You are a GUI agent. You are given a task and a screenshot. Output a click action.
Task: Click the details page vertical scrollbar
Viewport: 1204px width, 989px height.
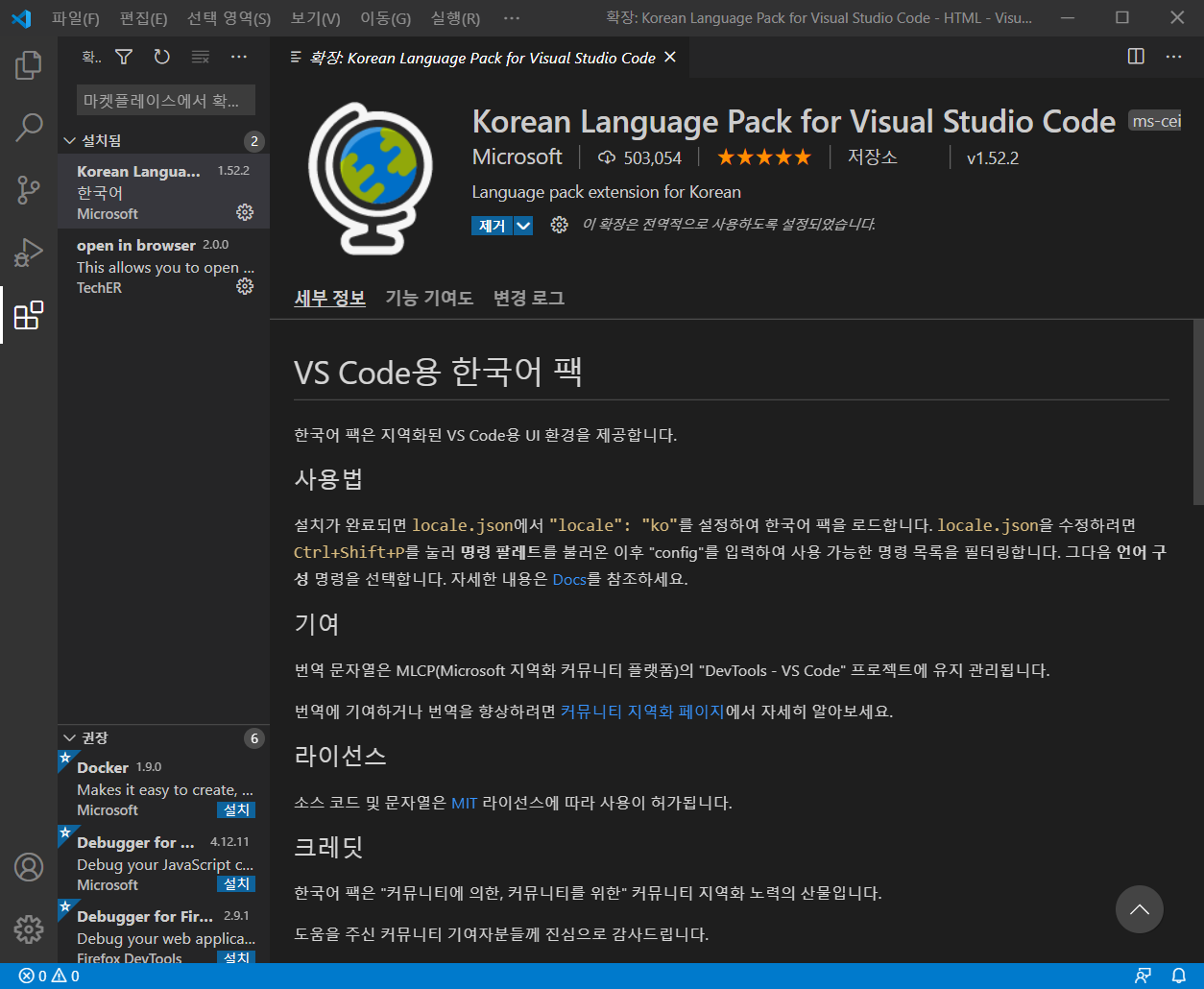1197,412
